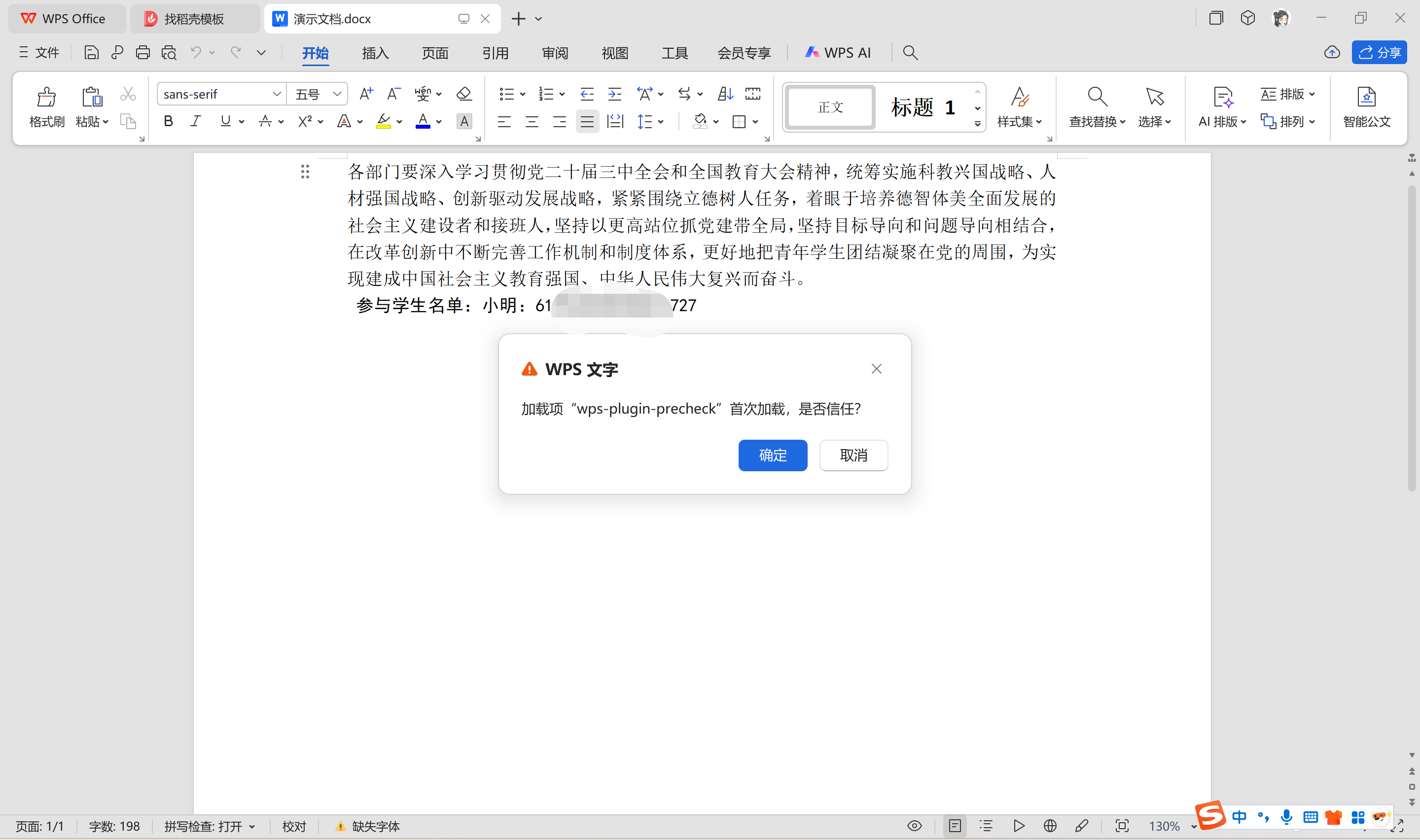Open the 五号 font size dropdown
The height and width of the screenshot is (840, 1420).
pos(337,94)
